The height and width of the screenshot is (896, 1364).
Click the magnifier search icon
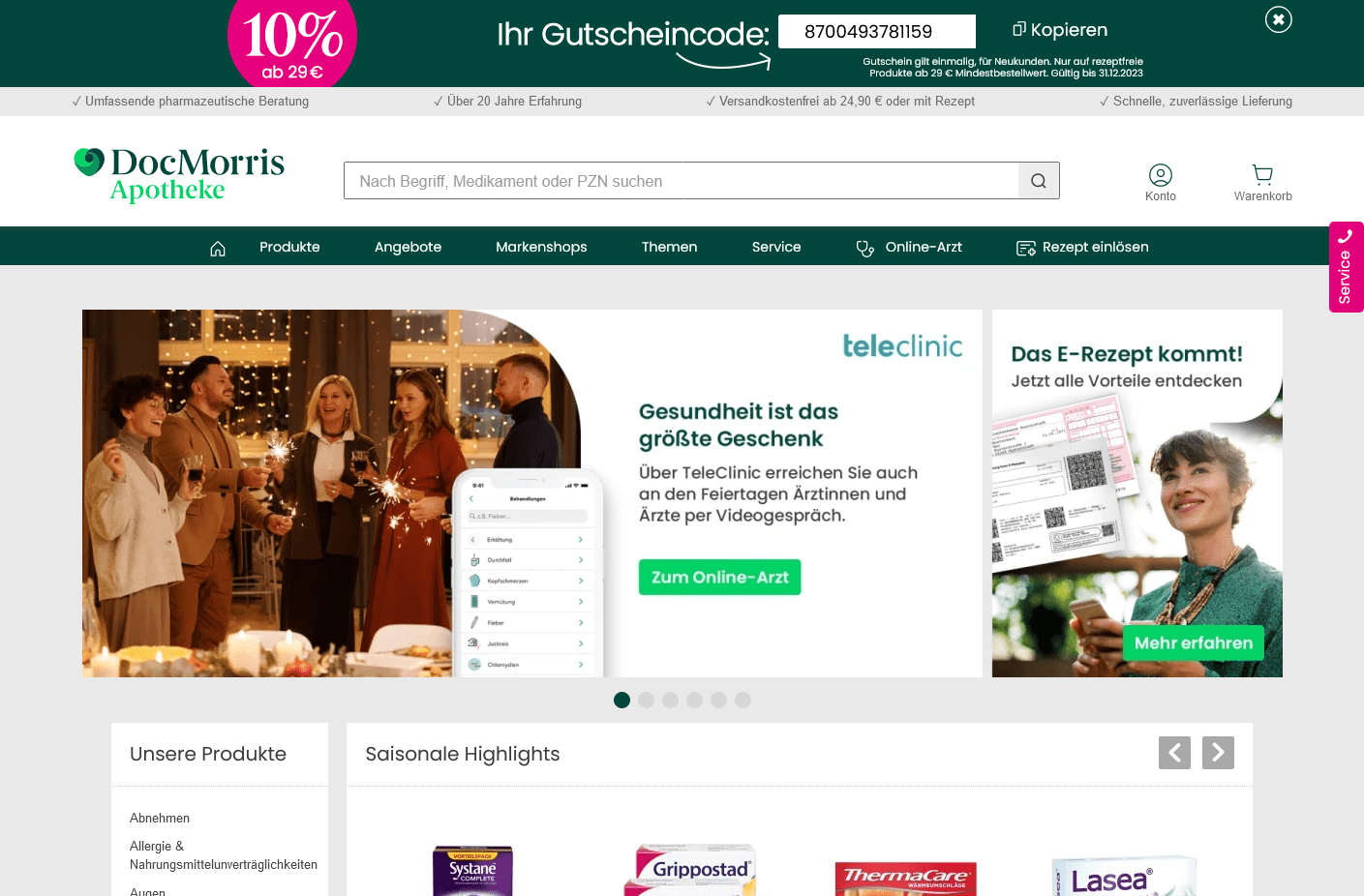[x=1039, y=181]
